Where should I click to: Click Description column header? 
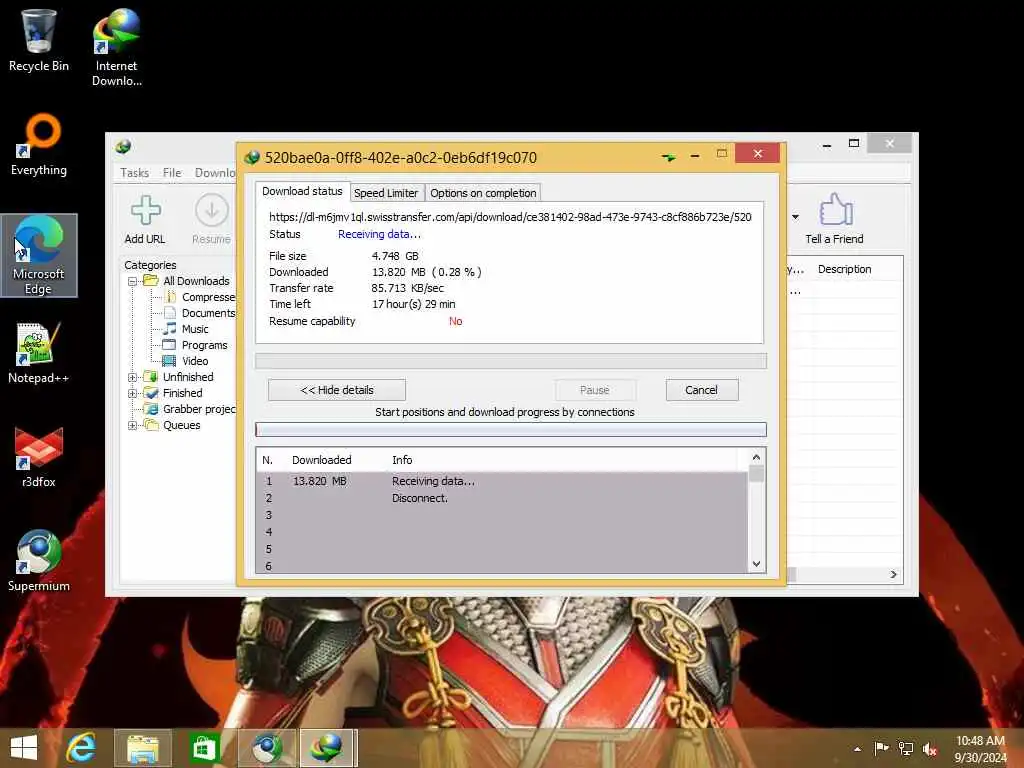(844, 270)
